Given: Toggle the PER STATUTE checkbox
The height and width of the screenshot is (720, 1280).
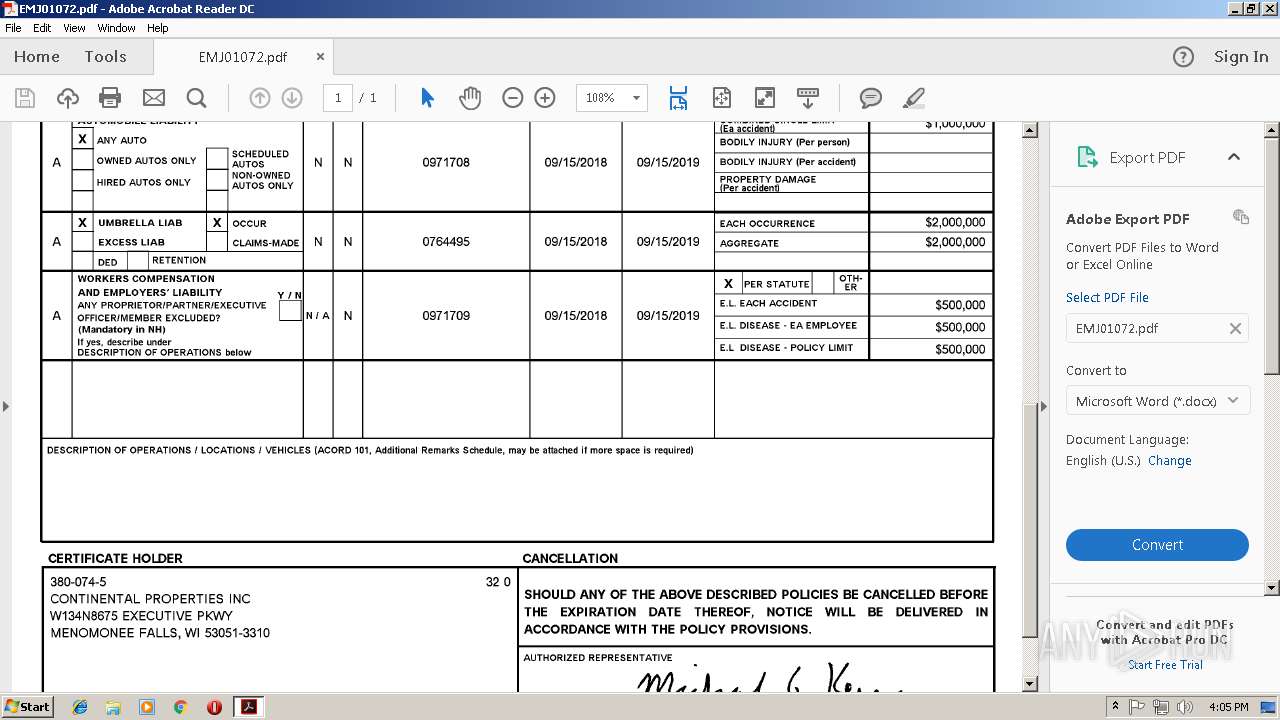Looking at the screenshot, I should 728,284.
